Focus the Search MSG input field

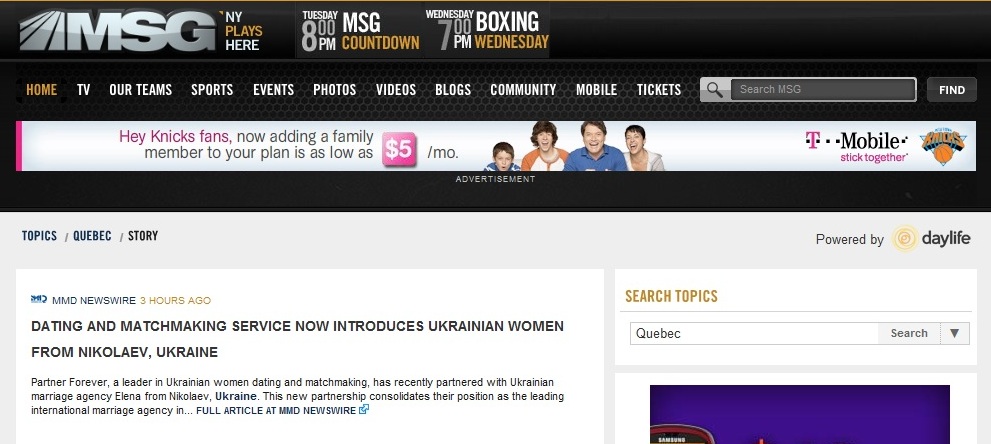(823, 90)
